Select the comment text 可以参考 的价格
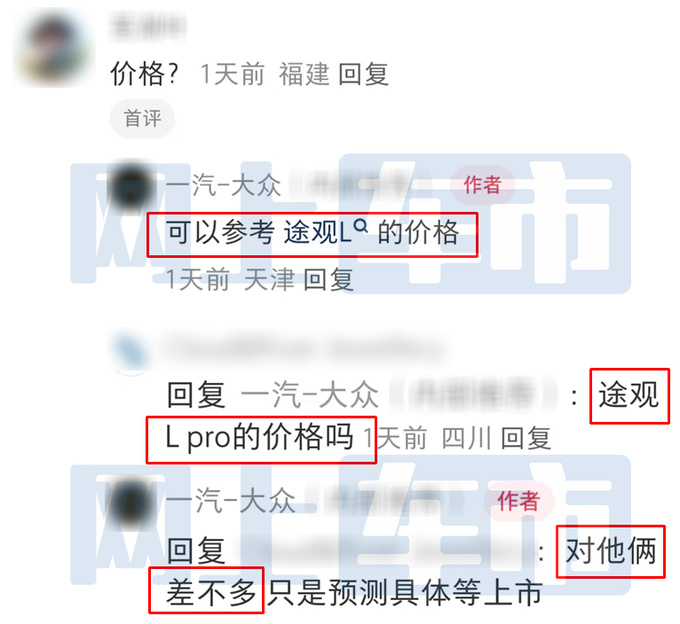The width and height of the screenshot is (680, 624). click(312, 233)
